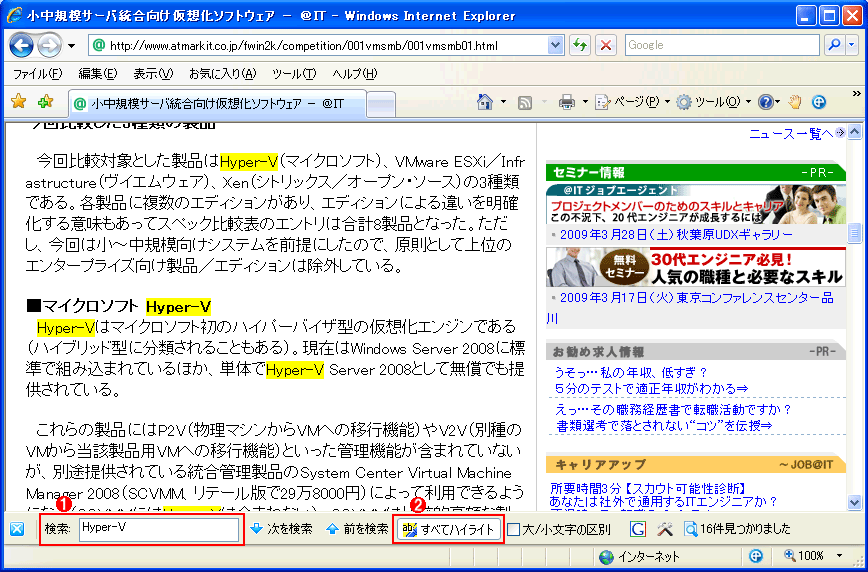Screen dimensions: 868x572
Task: Open Favorites Center star icon
Action: pos(19,102)
